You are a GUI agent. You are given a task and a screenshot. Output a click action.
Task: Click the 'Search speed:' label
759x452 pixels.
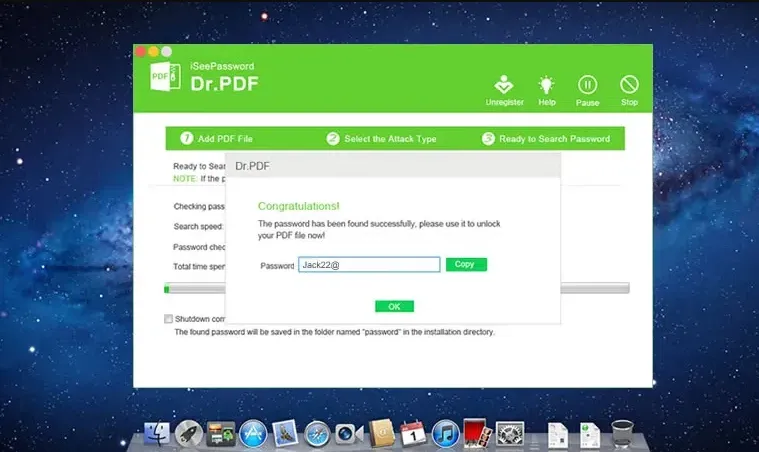[x=198, y=226]
